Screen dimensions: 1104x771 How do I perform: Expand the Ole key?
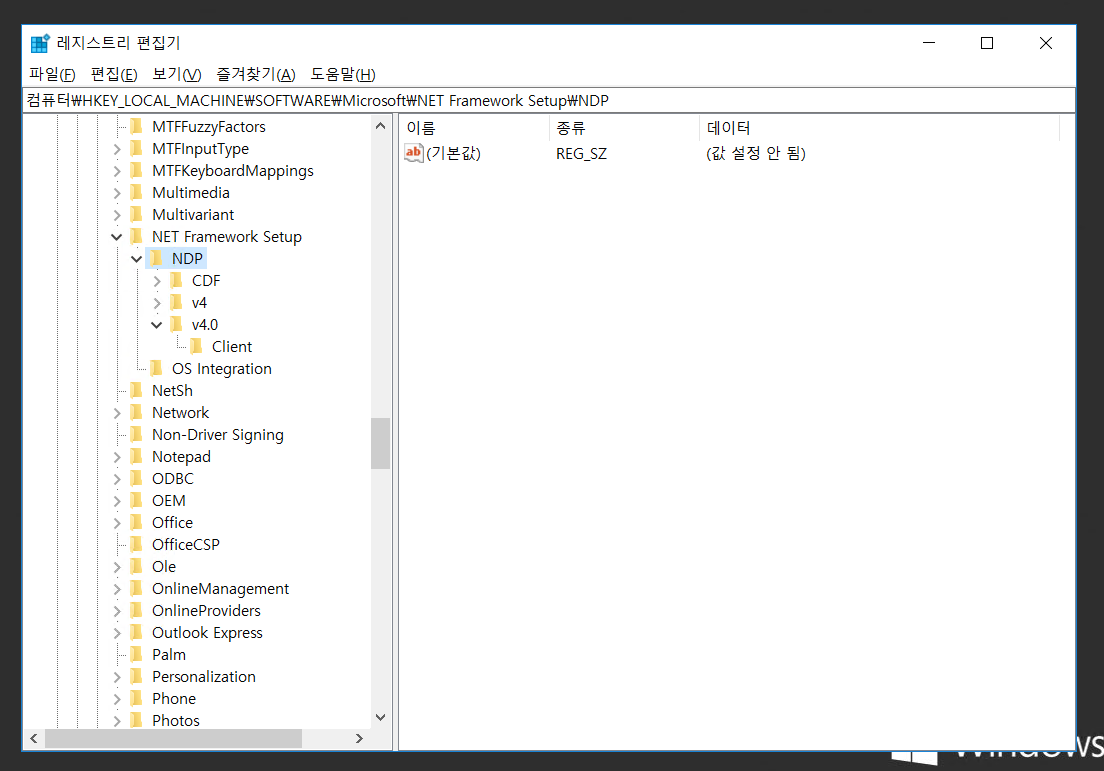[117, 568]
